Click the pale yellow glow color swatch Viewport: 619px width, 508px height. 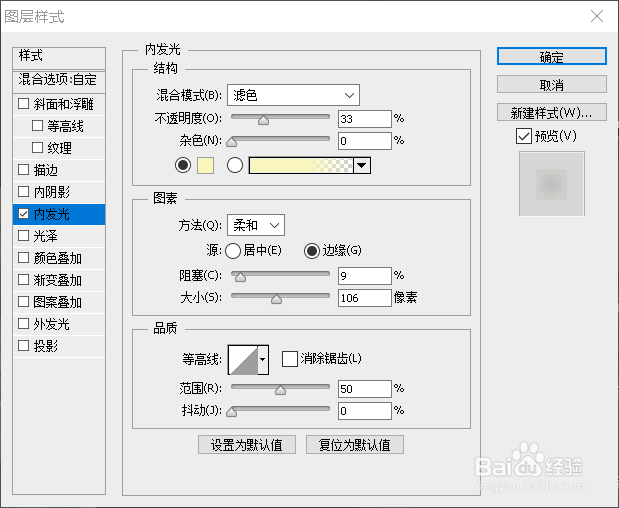[205, 165]
